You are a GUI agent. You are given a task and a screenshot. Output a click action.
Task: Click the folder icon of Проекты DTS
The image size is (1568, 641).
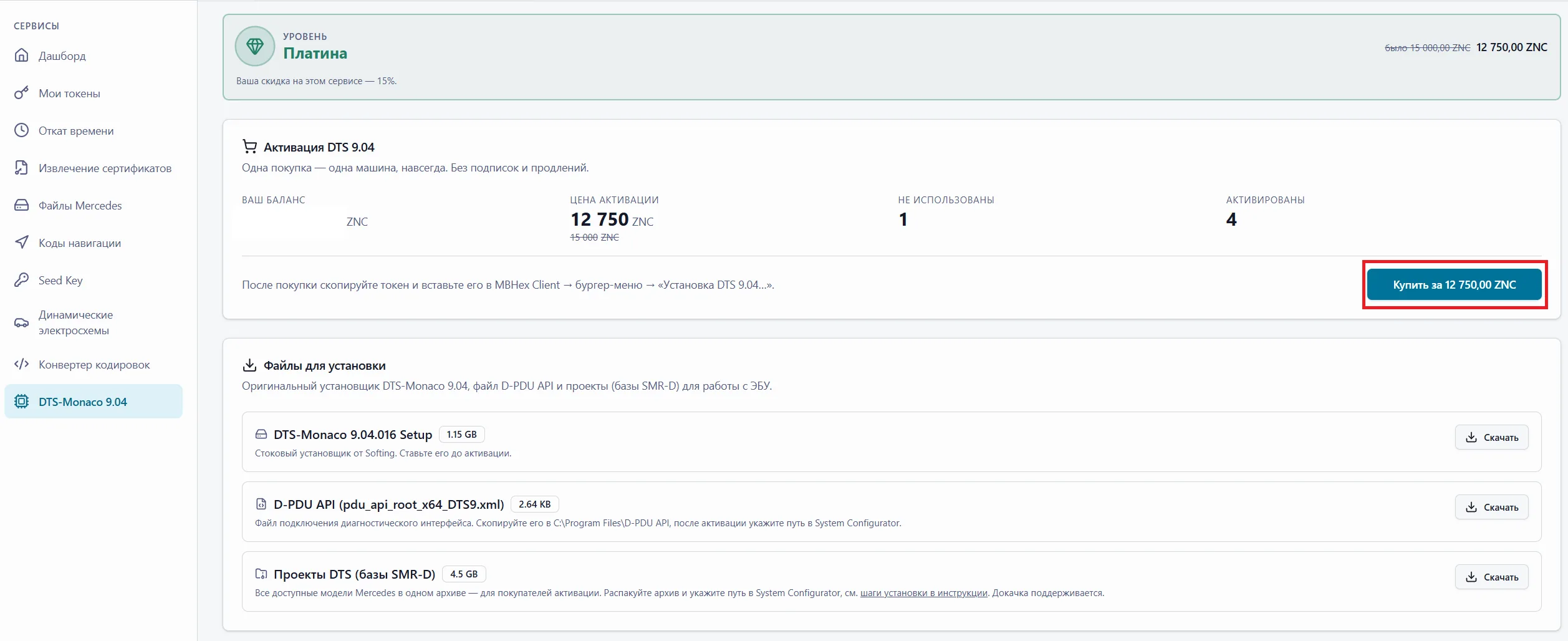pyautogui.click(x=261, y=574)
